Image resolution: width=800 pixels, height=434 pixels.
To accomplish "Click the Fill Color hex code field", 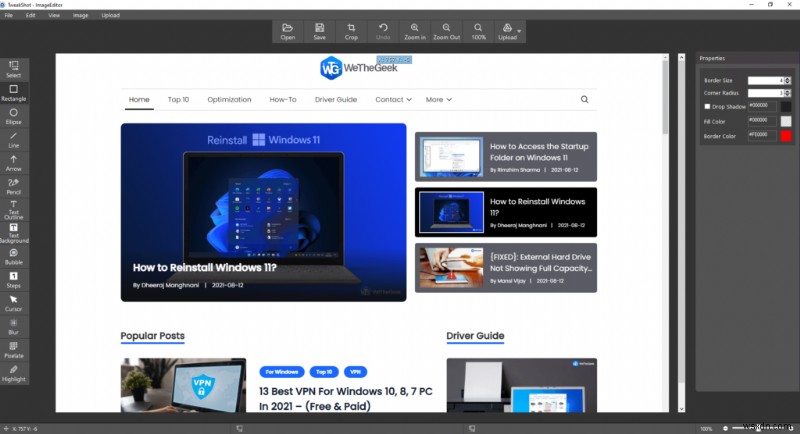I will (762, 121).
